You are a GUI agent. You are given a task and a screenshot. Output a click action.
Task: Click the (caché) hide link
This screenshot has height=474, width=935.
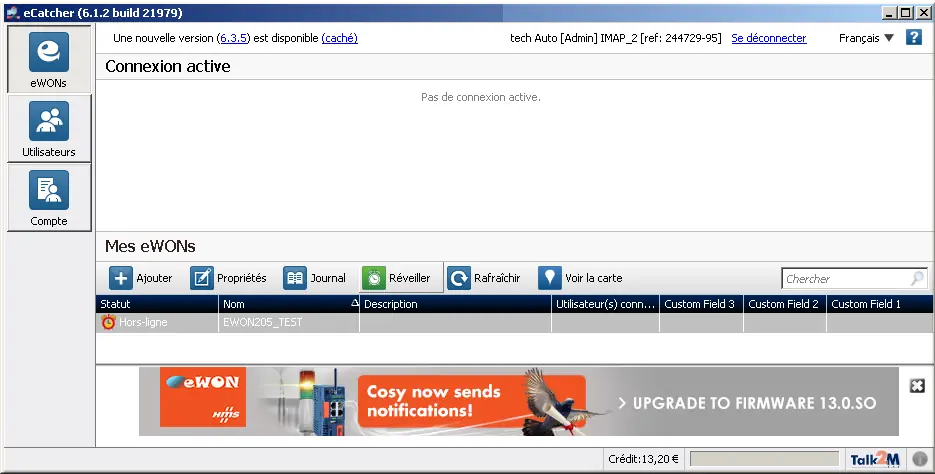[339, 38]
